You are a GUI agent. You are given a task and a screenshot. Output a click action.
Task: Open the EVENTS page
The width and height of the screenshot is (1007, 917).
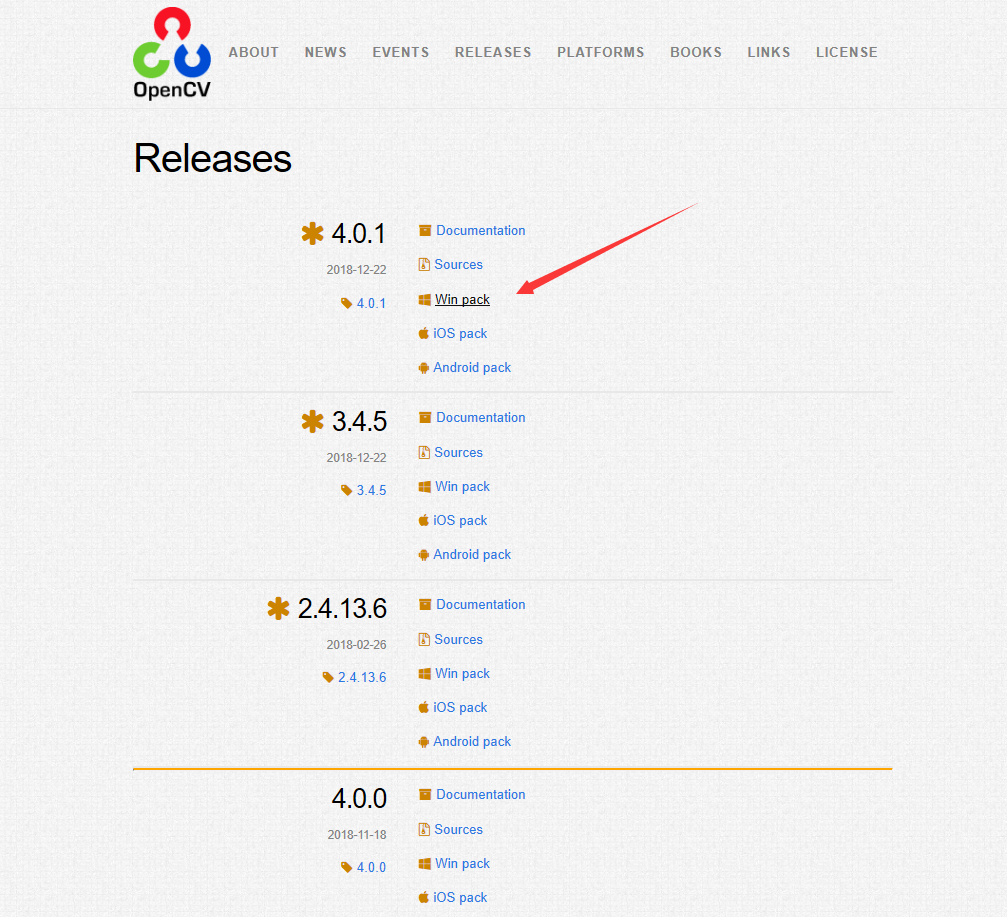point(401,53)
